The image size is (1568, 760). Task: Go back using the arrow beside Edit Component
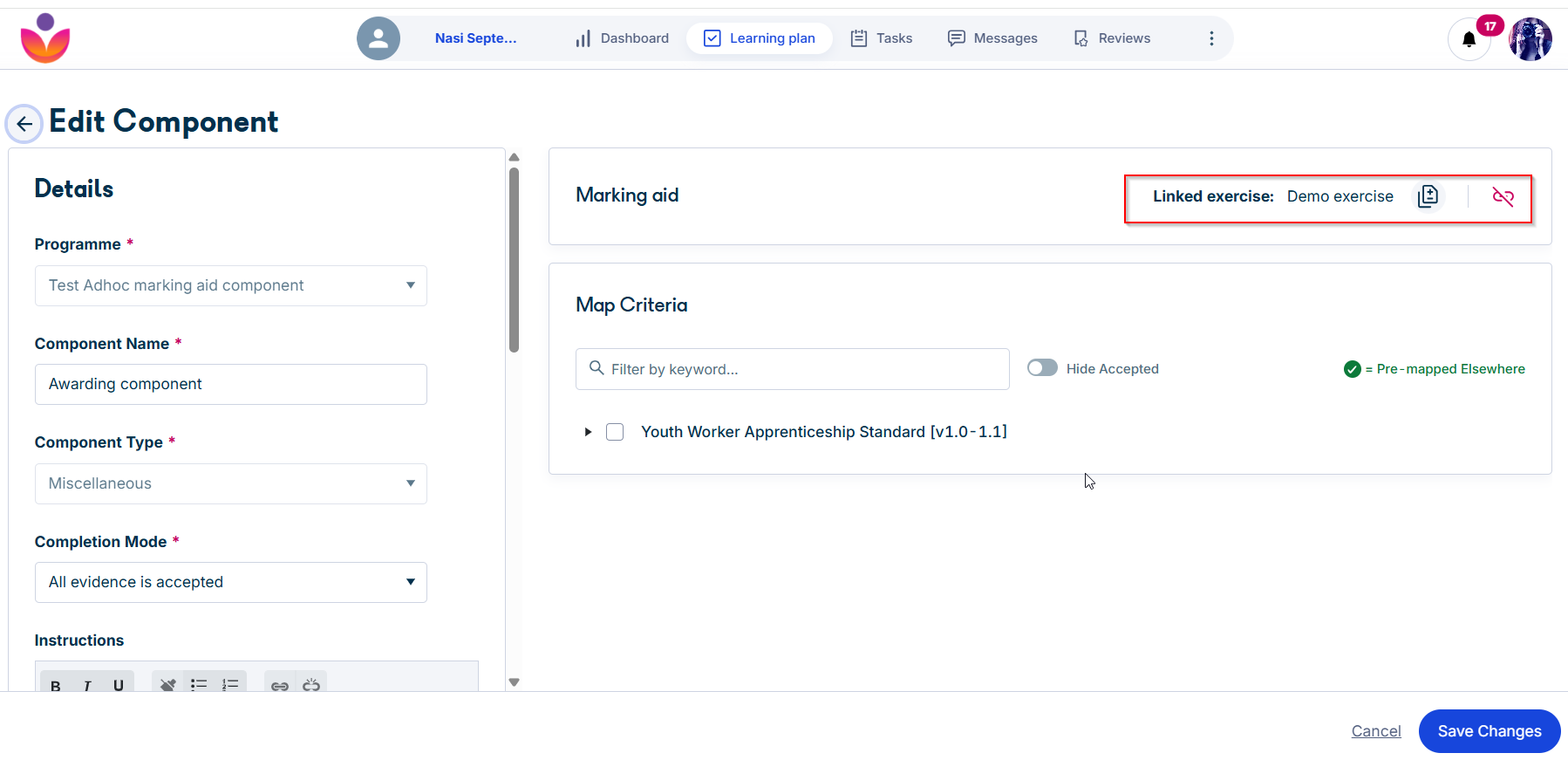point(24,124)
